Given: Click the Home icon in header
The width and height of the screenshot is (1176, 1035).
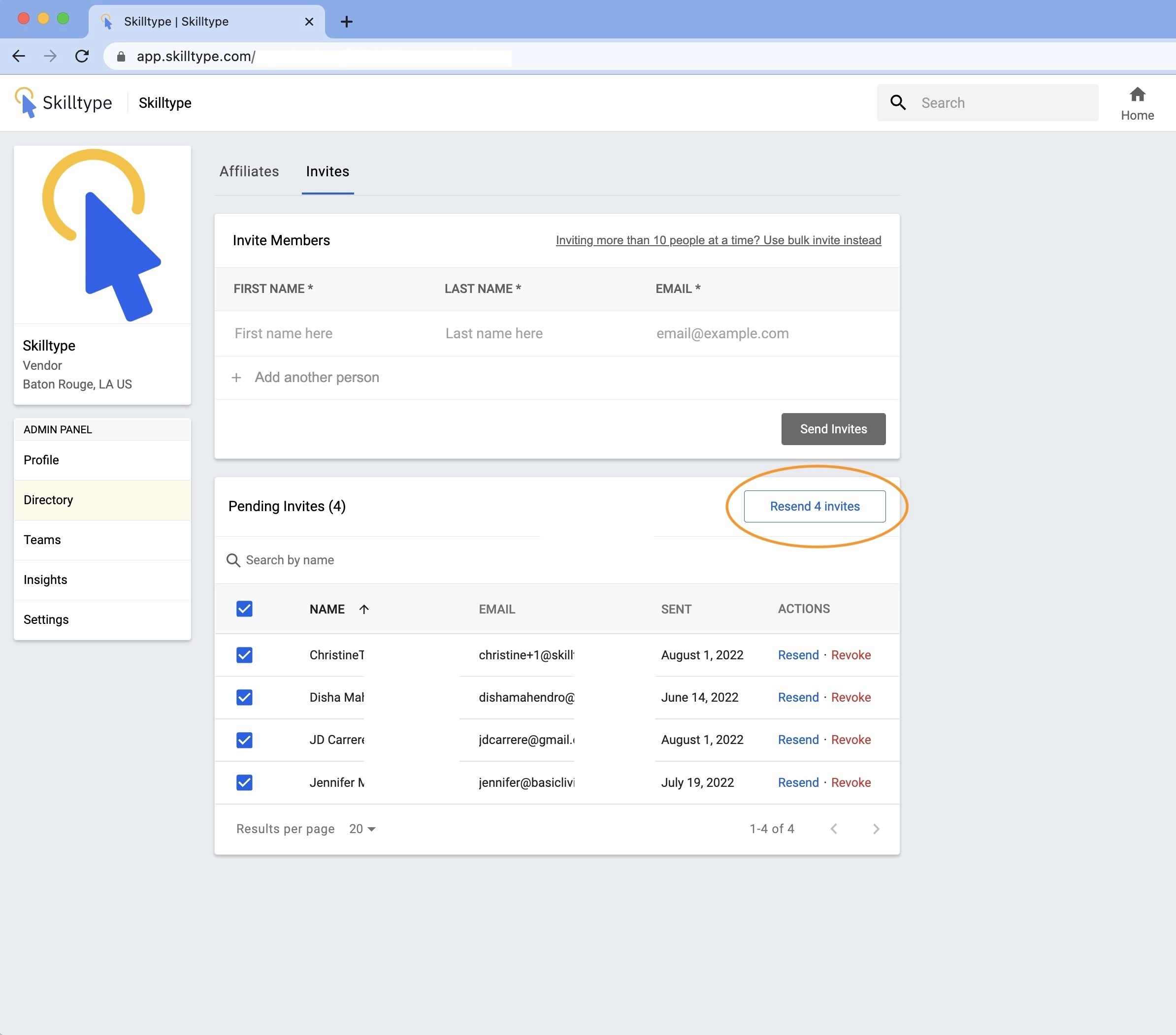Looking at the screenshot, I should [1137, 95].
